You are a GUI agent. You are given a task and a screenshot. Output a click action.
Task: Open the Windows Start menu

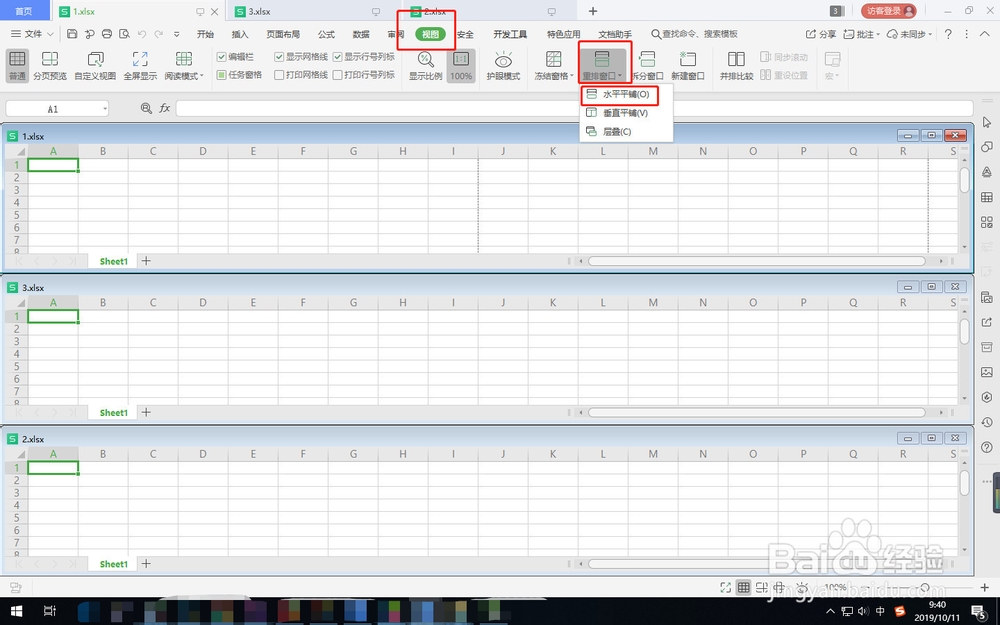(x=17, y=611)
